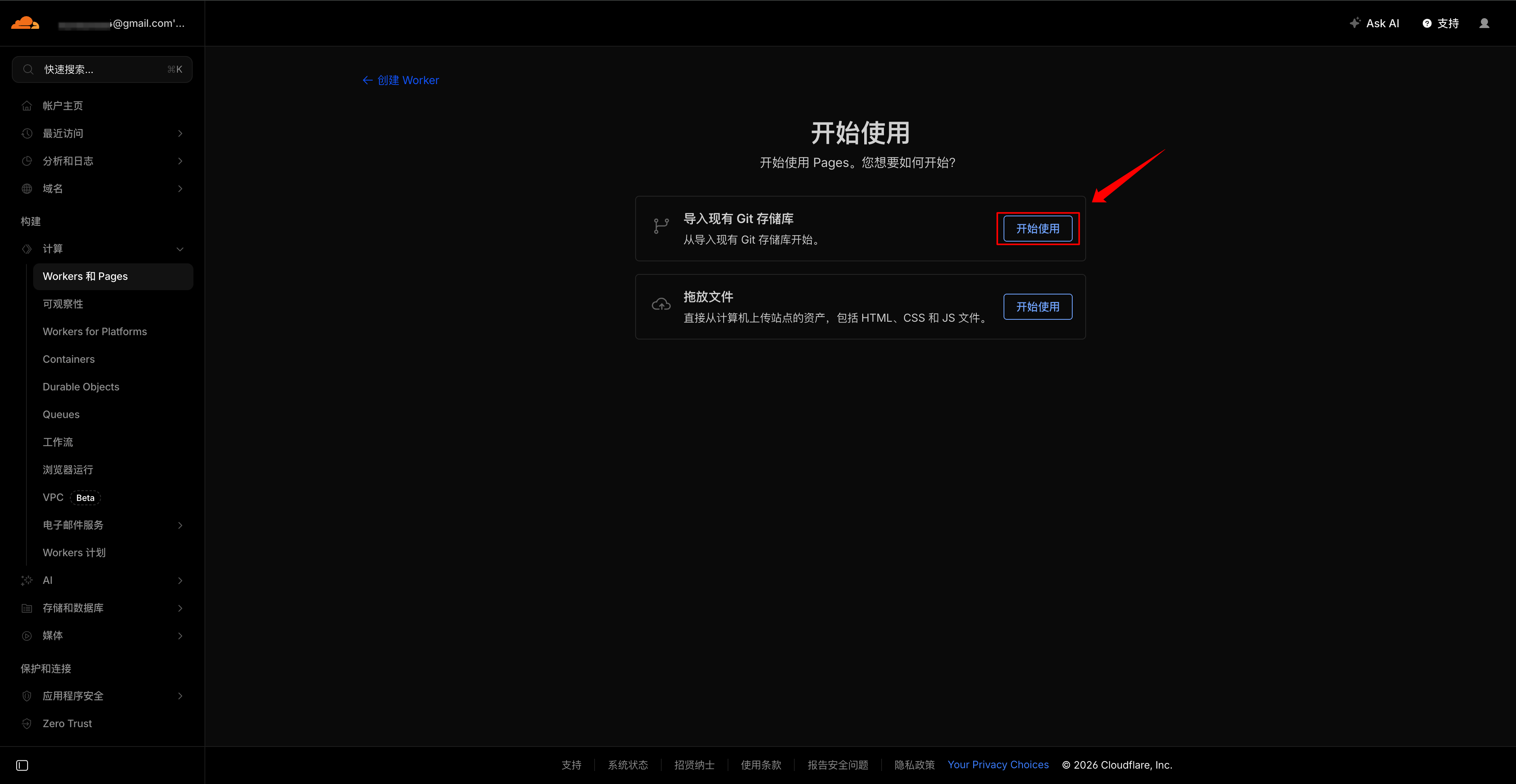Click the Git branch icon
Viewport: 1516px width, 784px height.
pos(661,227)
